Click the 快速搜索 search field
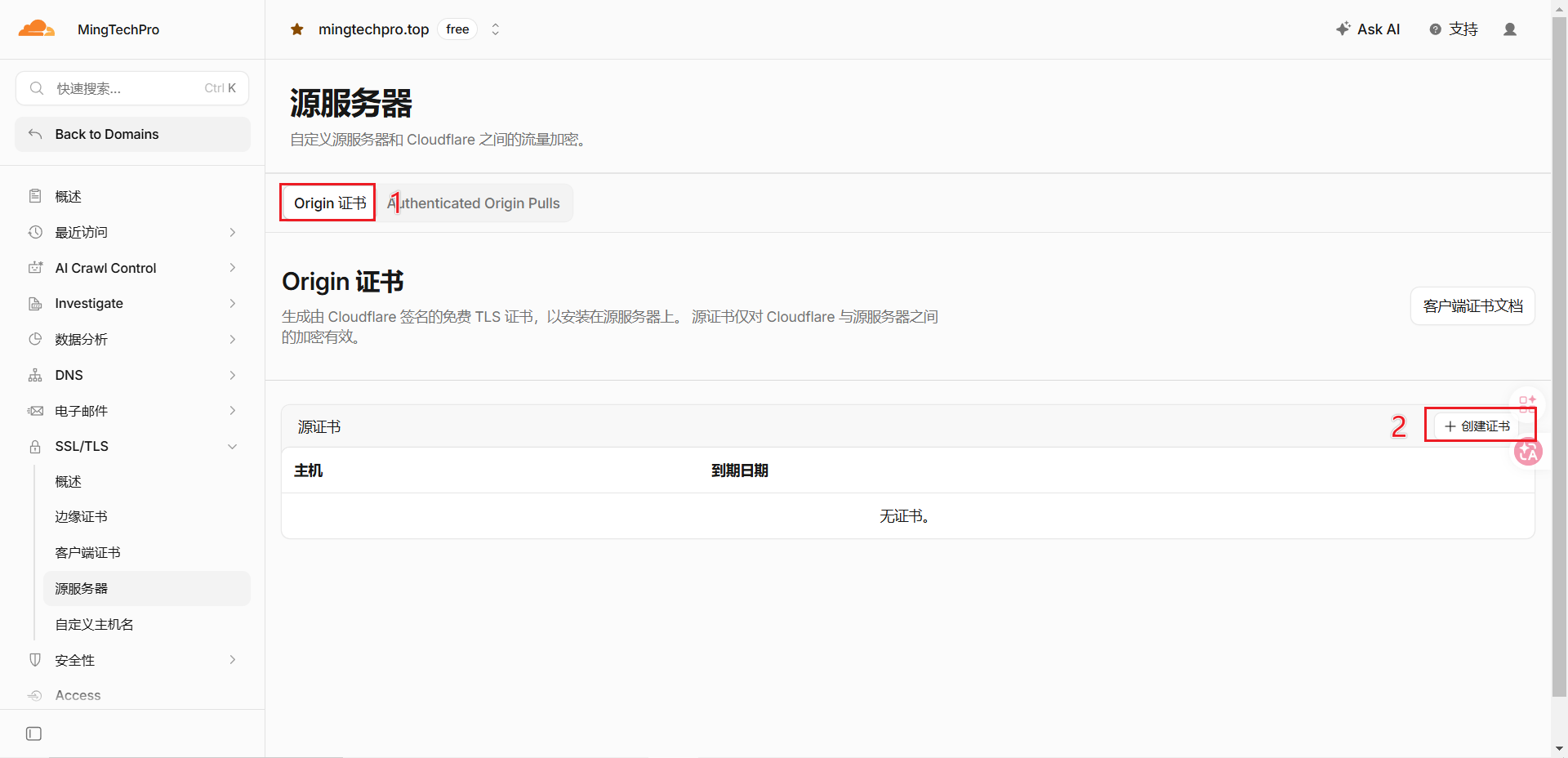 pos(132,88)
